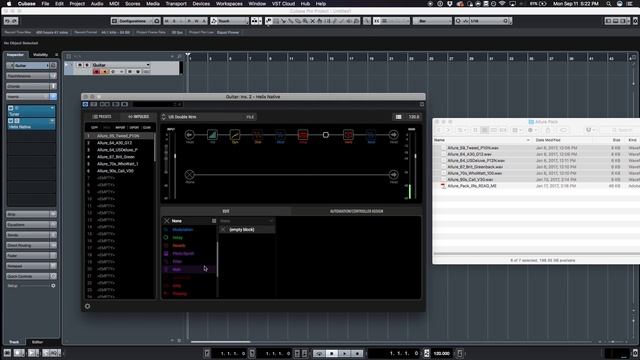Click the grid view icon beside tempo 120.0
640x360 pixels.
(398, 117)
